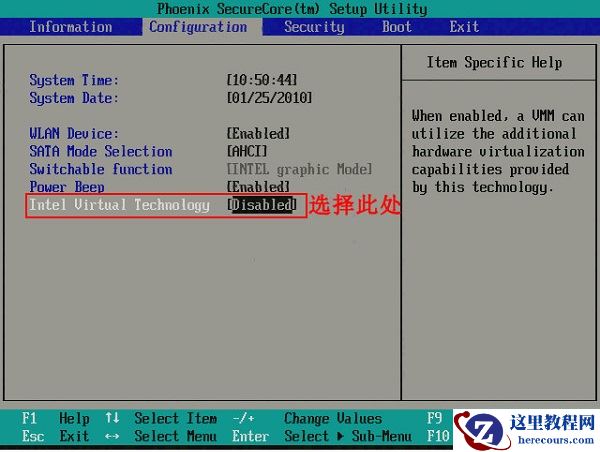Click the Switchable function label
The image size is (600, 452).
[x=101, y=169]
